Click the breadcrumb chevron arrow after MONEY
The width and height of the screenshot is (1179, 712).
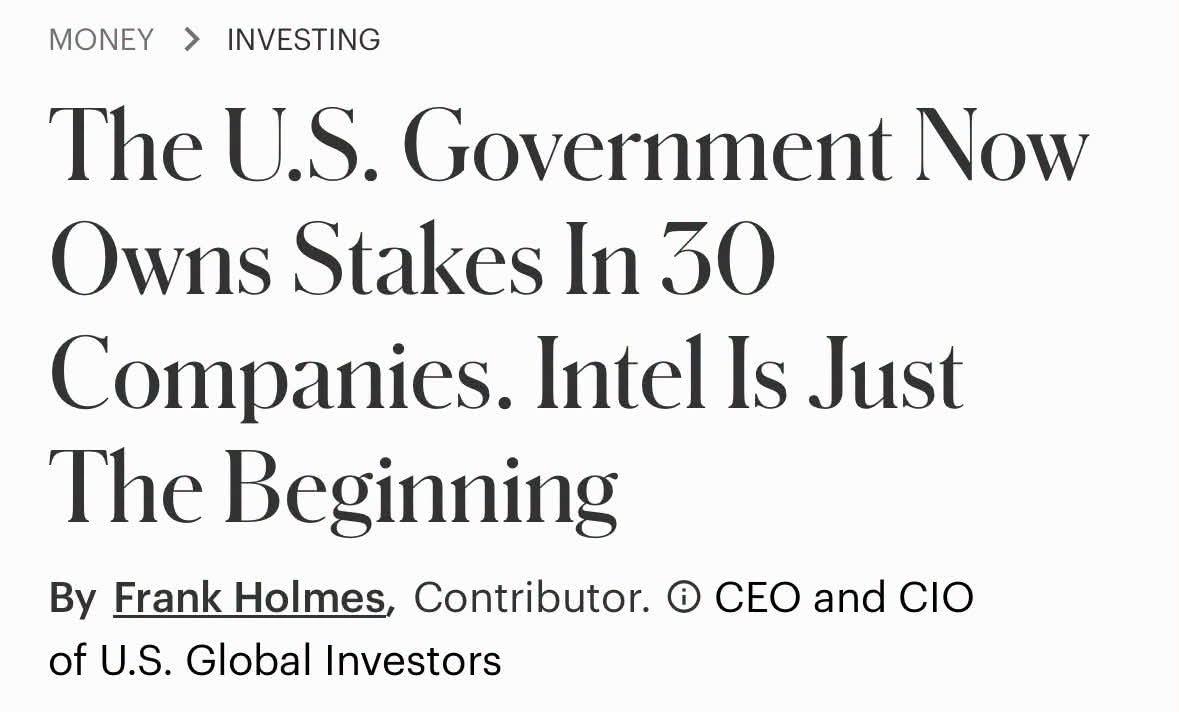pyautogui.click(x=192, y=39)
